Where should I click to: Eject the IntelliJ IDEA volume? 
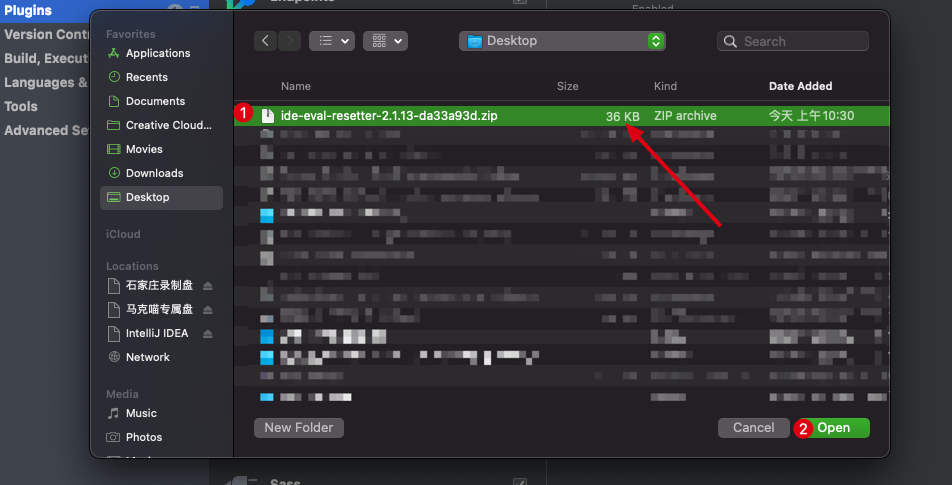click(x=208, y=334)
